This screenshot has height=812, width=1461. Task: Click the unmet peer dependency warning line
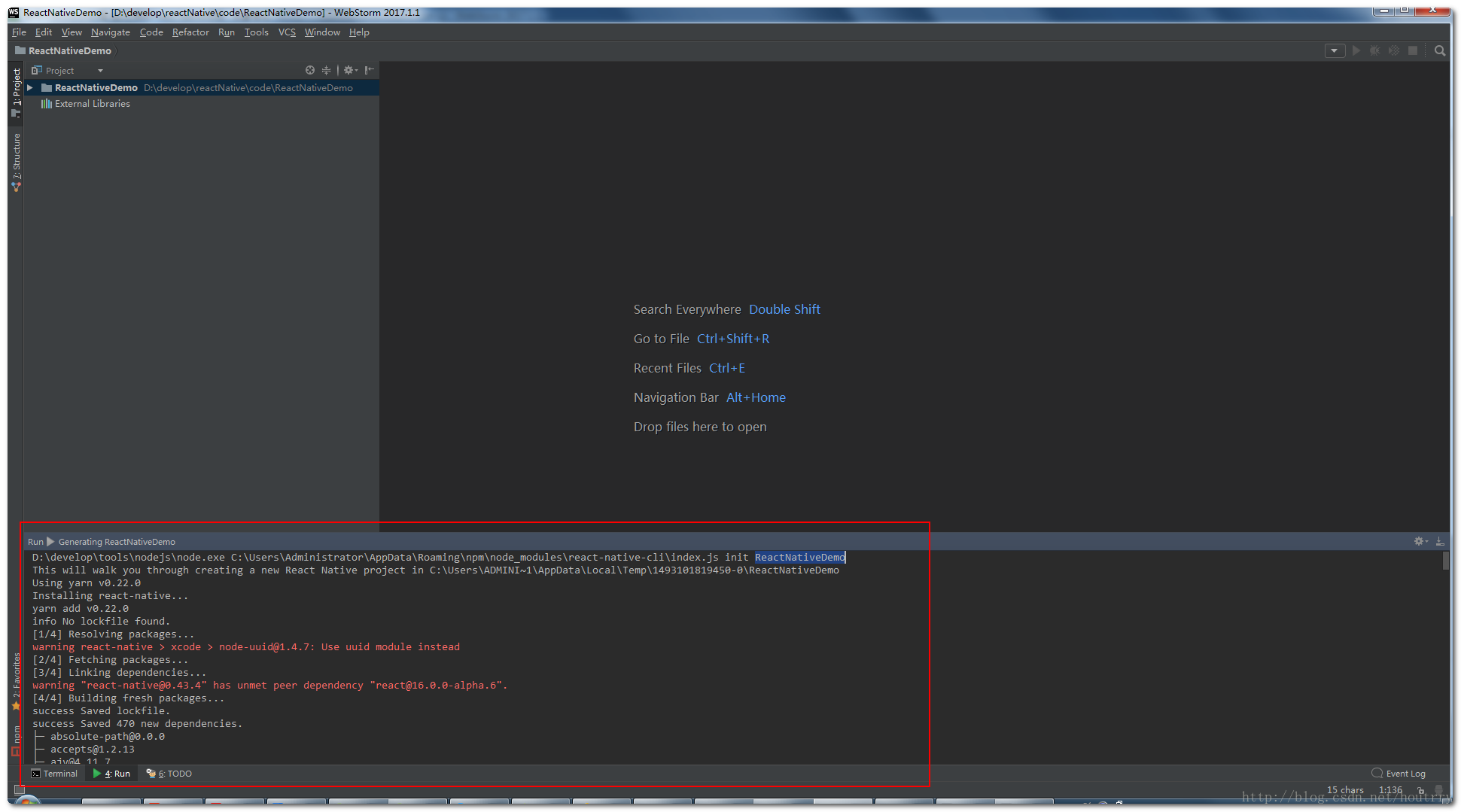click(270, 686)
